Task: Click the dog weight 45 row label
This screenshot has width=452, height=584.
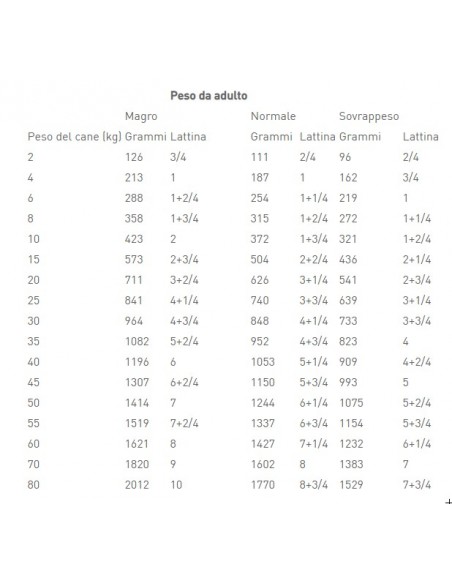Action: click(34, 383)
